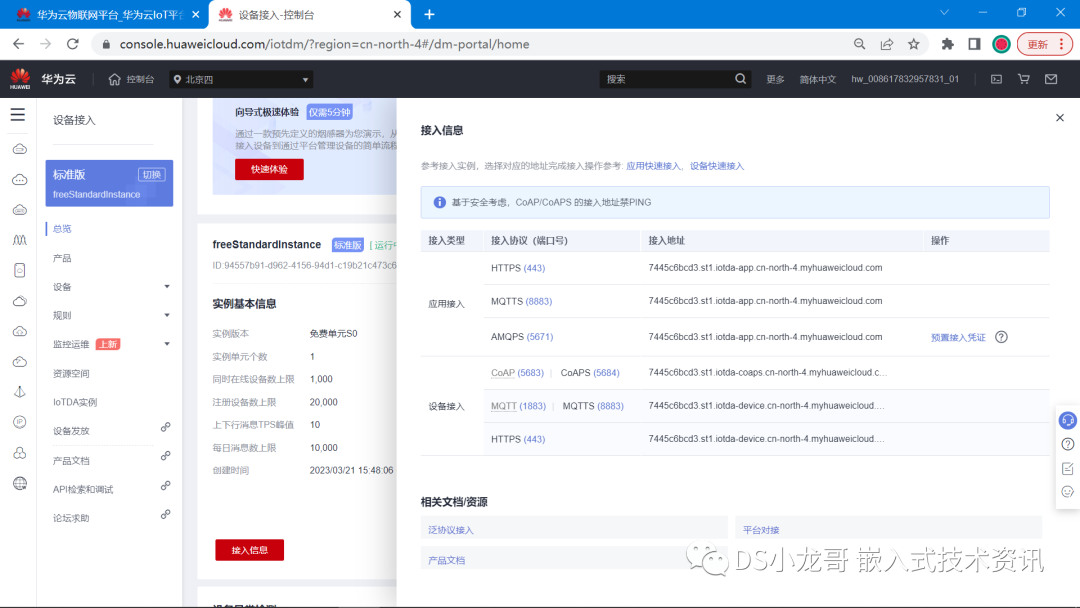Viewport: 1080px width, 608px height.
Task: Click the floating question-mark help icon
Action: point(1068,444)
